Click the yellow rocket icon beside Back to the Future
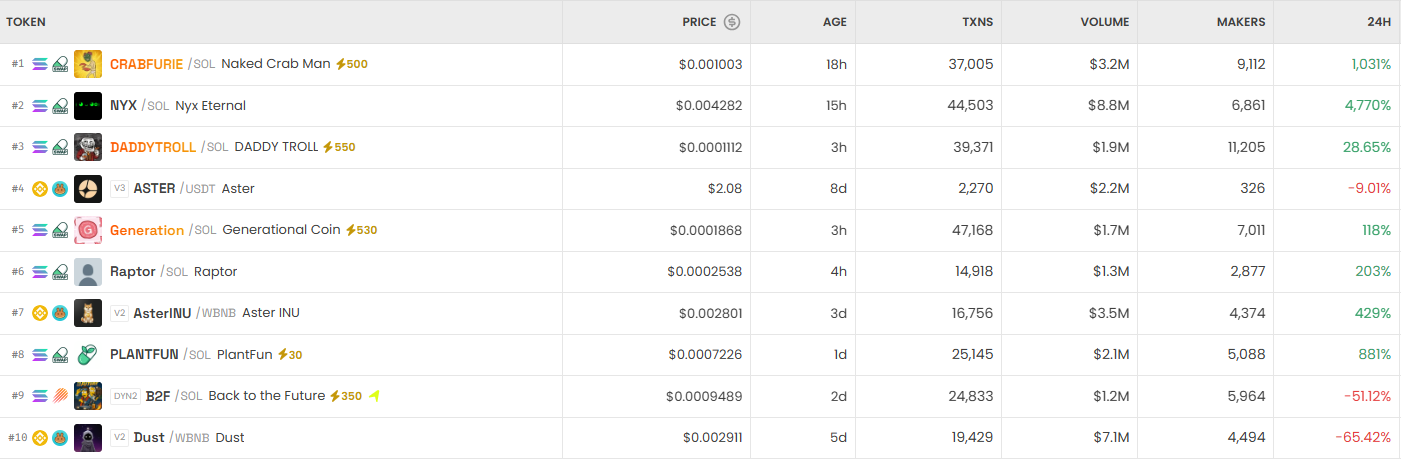 [375, 396]
